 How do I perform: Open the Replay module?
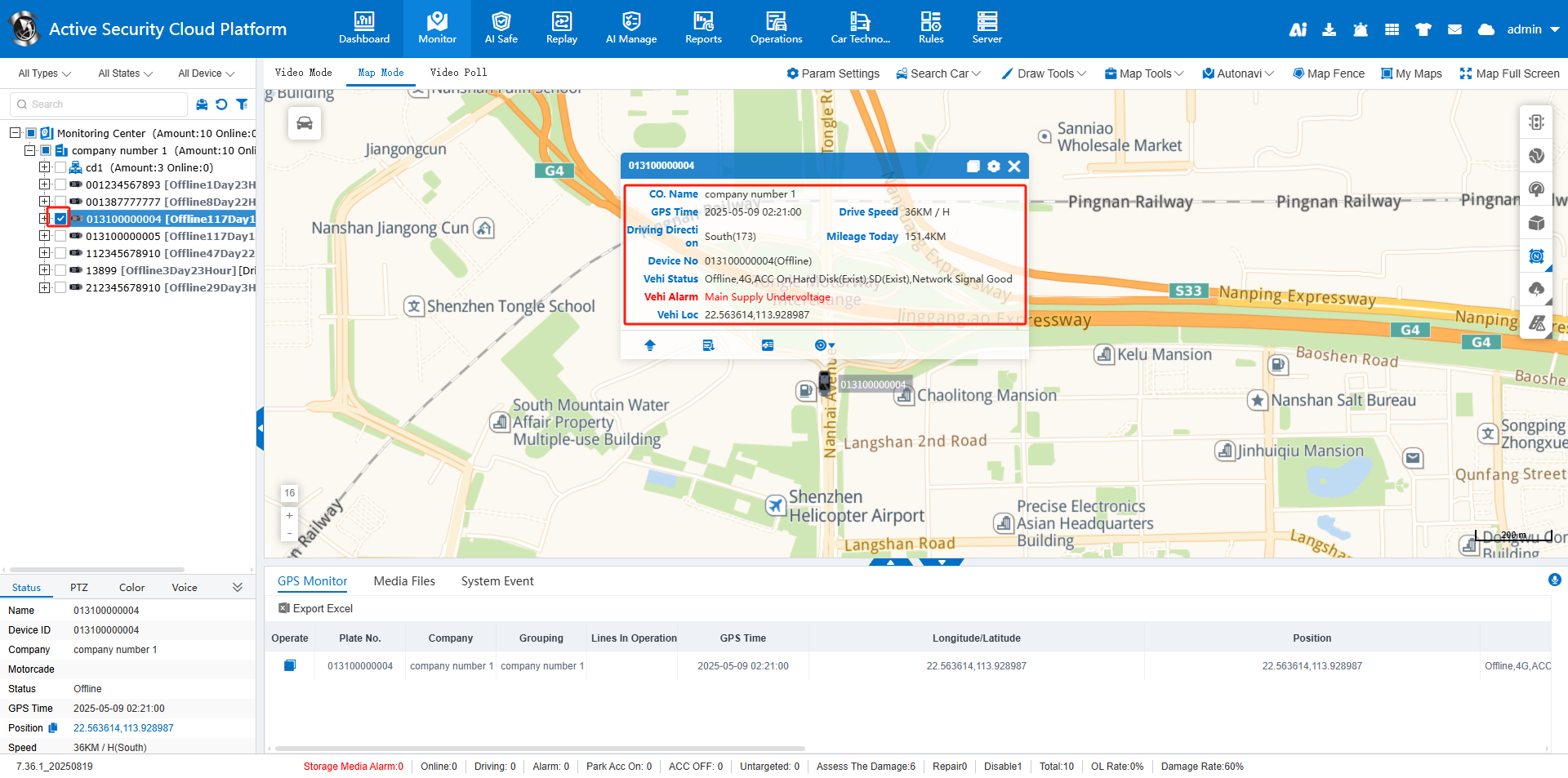click(x=561, y=28)
